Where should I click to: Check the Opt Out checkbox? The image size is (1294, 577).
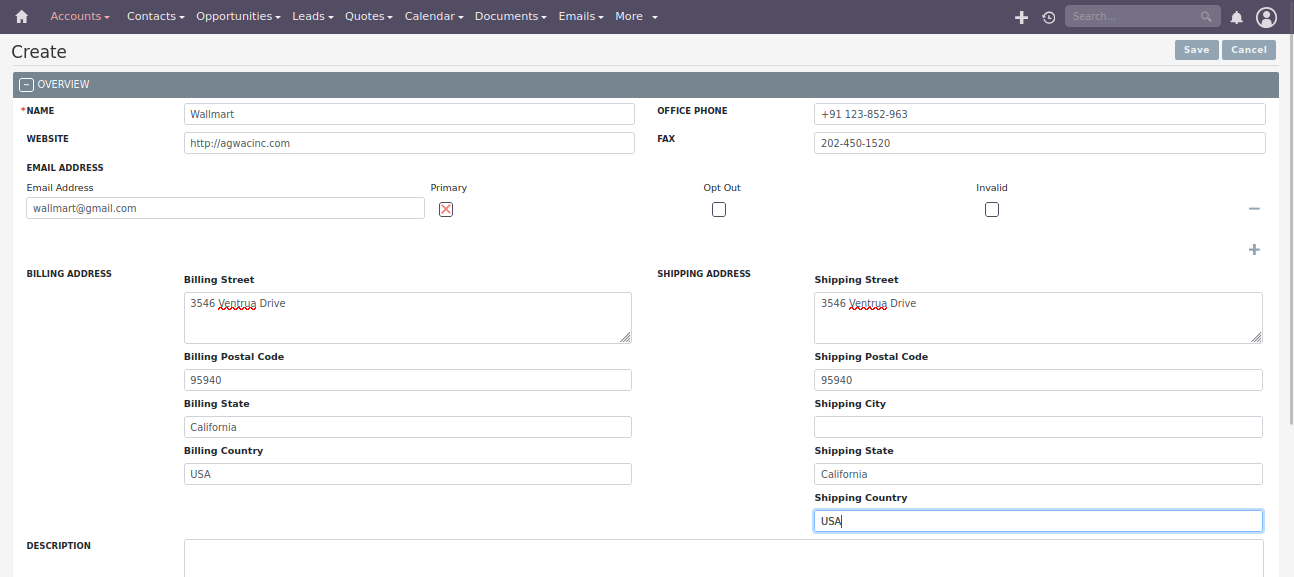point(719,210)
